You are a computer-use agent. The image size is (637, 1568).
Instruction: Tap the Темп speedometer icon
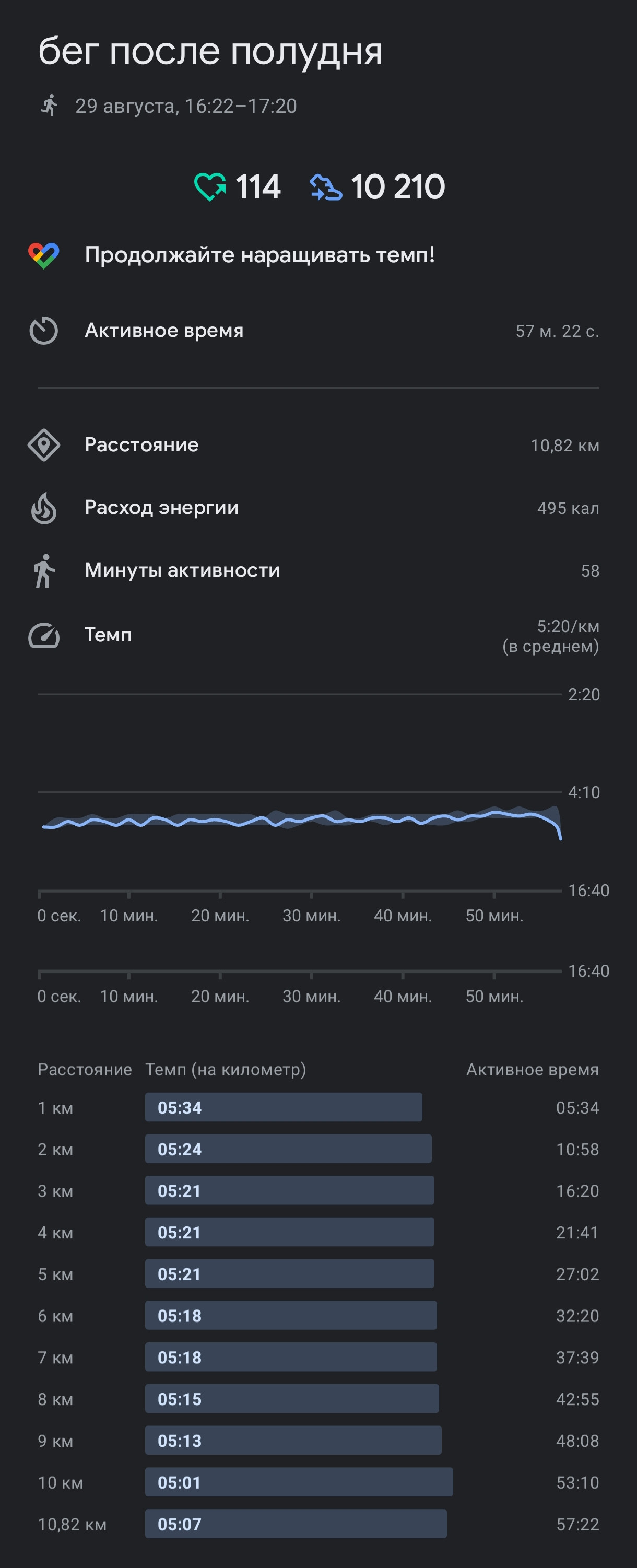click(x=44, y=635)
